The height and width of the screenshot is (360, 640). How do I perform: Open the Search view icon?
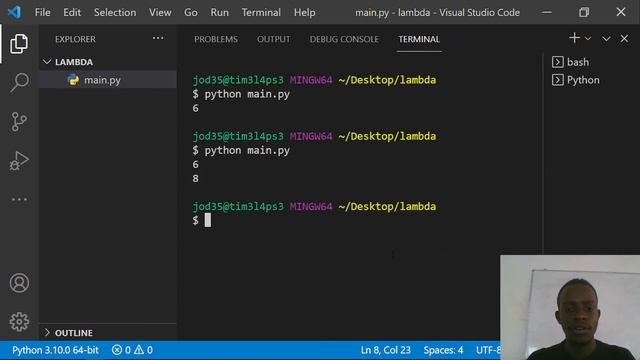point(19,82)
